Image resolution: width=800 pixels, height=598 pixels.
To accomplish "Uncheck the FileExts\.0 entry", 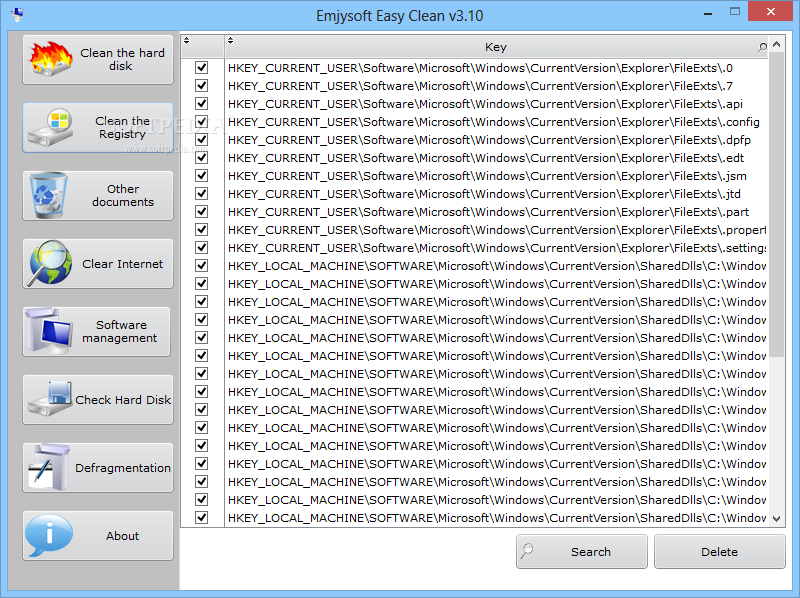I will pyautogui.click(x=202, y=67).
